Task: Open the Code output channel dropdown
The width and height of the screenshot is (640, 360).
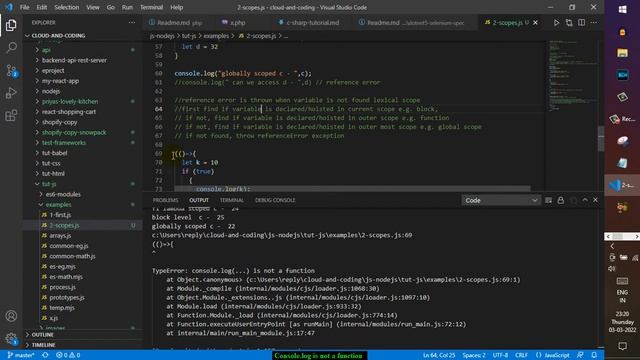Action: click(x=501, y=200)
